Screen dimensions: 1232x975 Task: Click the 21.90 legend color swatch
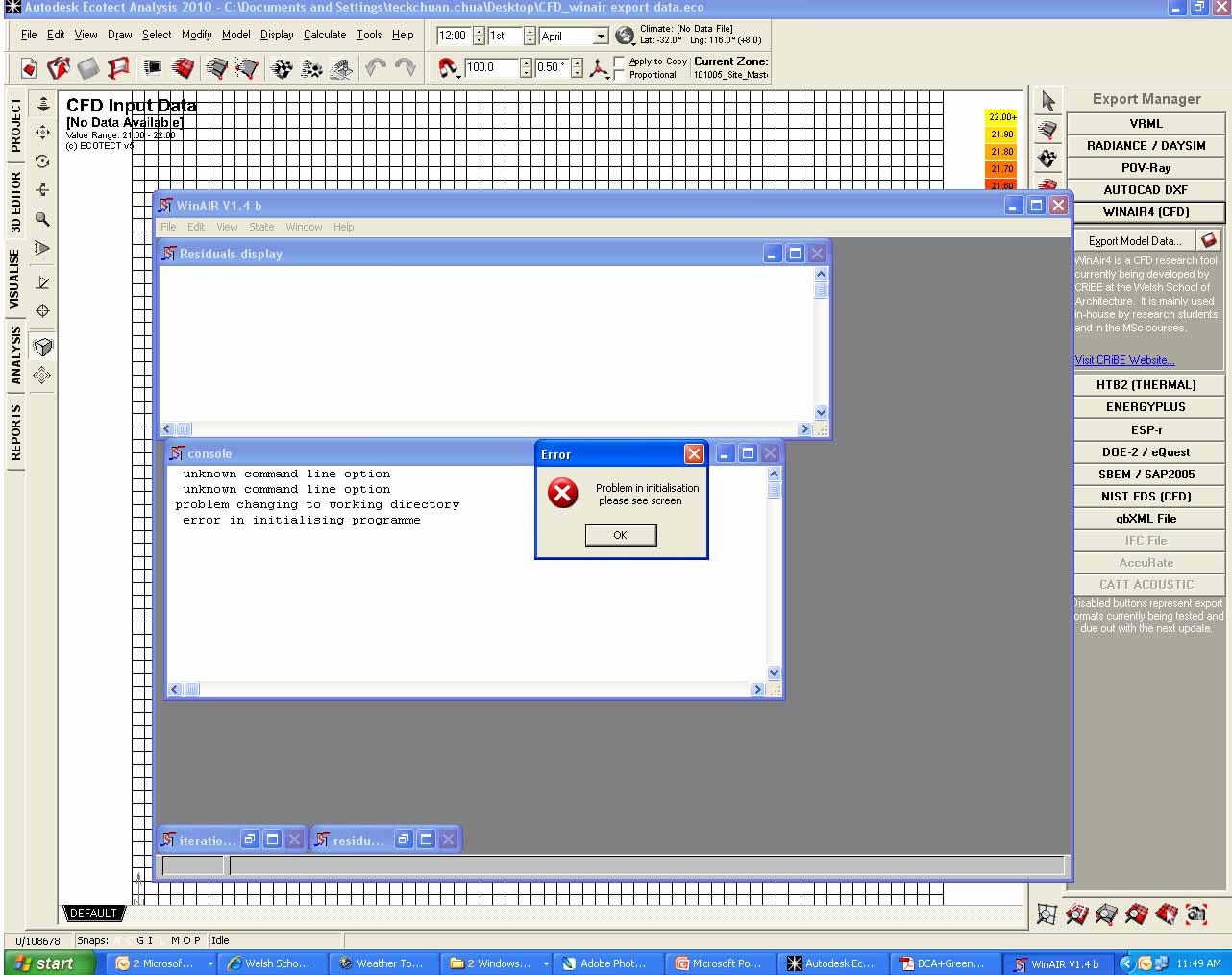tap(1001, 134)
